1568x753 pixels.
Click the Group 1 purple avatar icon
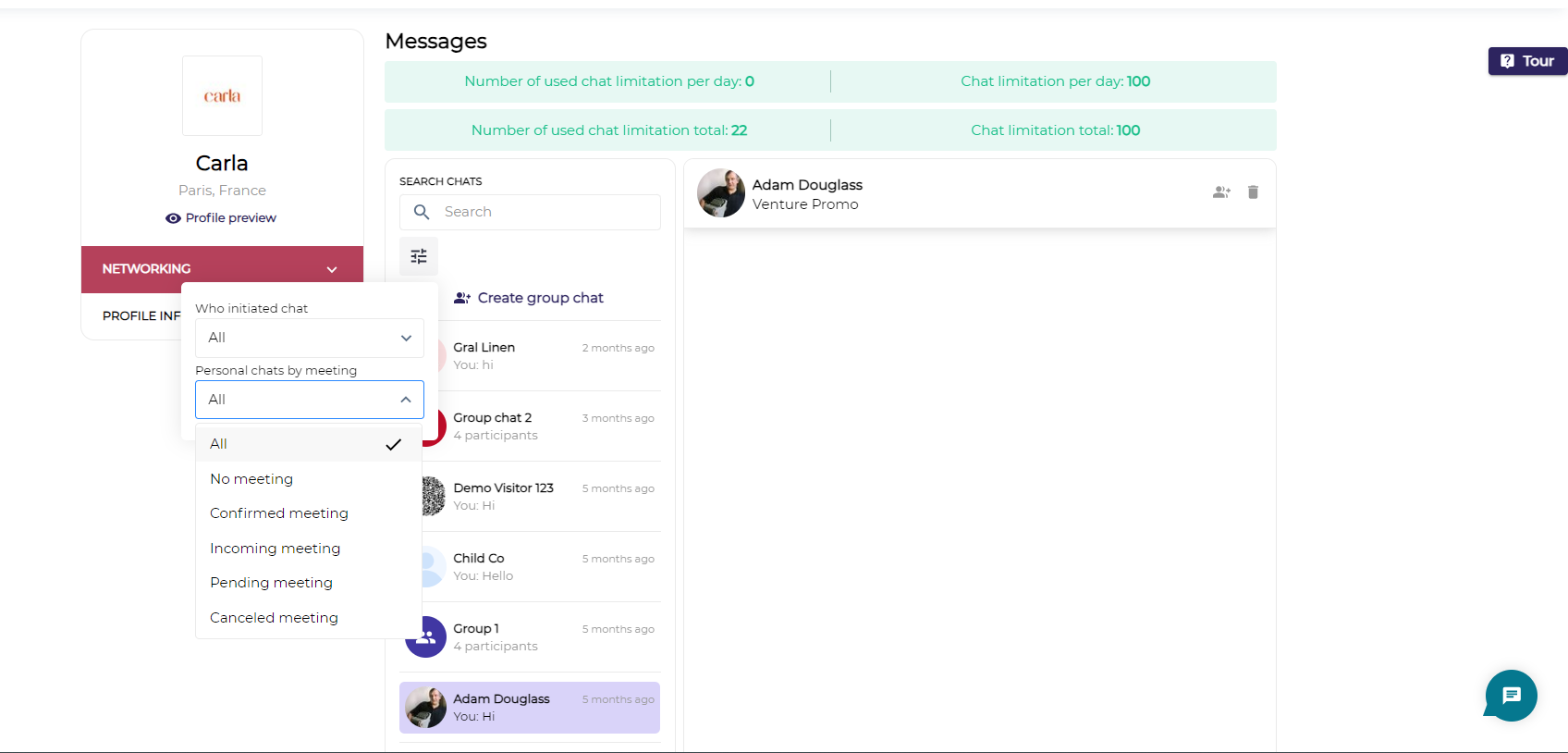point(427,636)
